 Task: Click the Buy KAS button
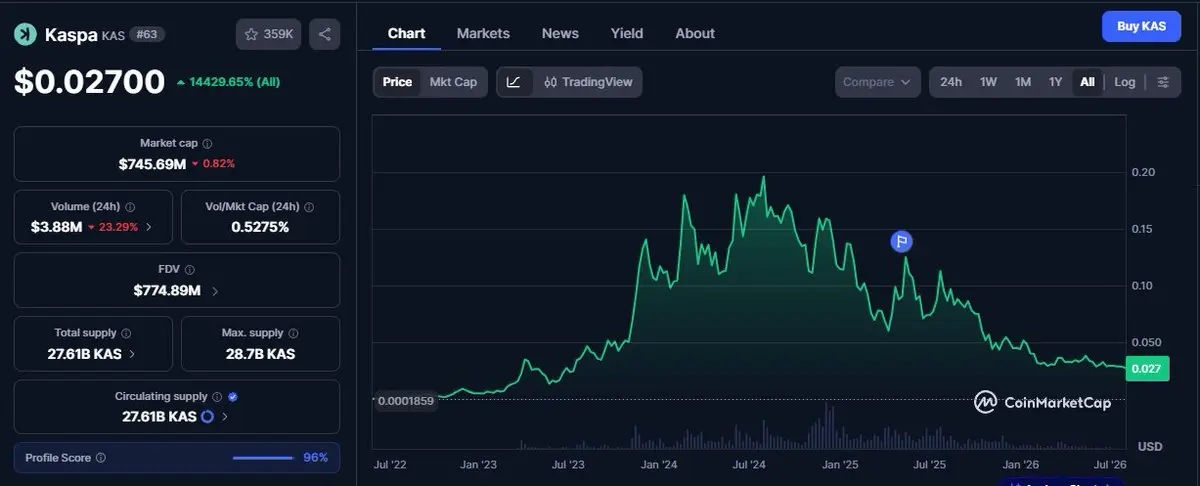coord(1141,26)
